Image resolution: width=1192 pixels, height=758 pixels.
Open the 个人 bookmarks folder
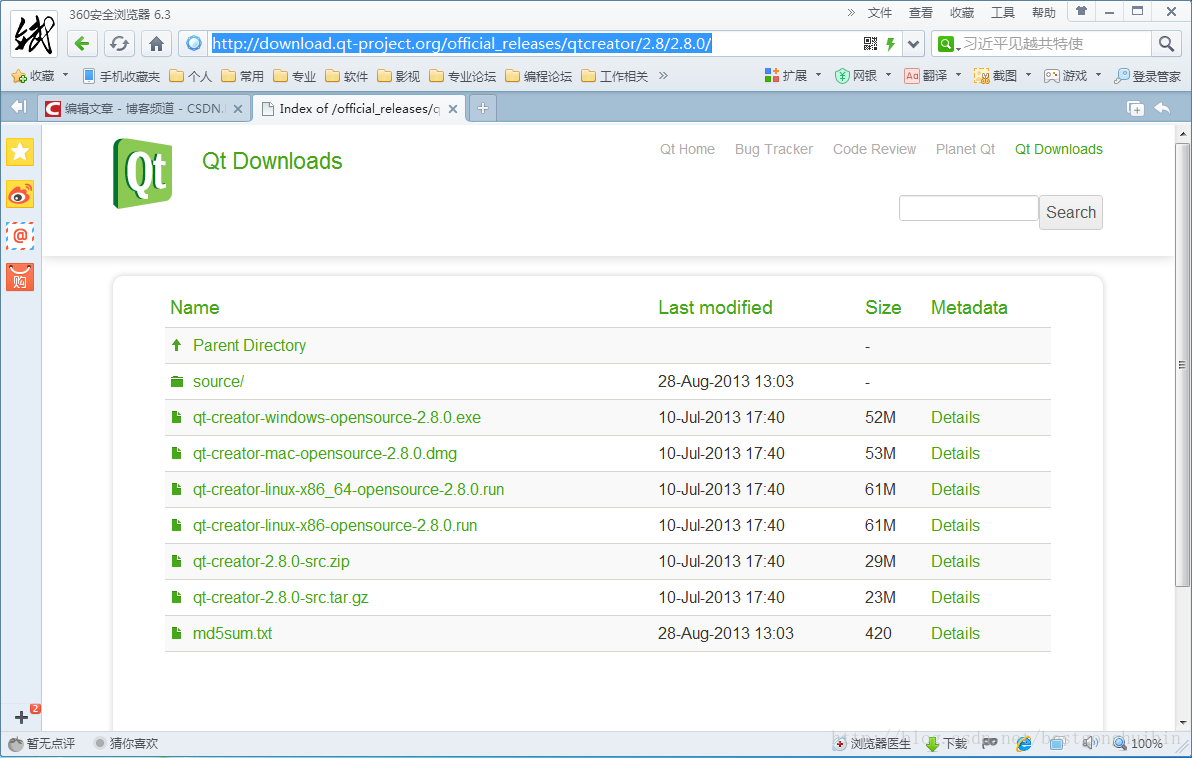[191, 76]
